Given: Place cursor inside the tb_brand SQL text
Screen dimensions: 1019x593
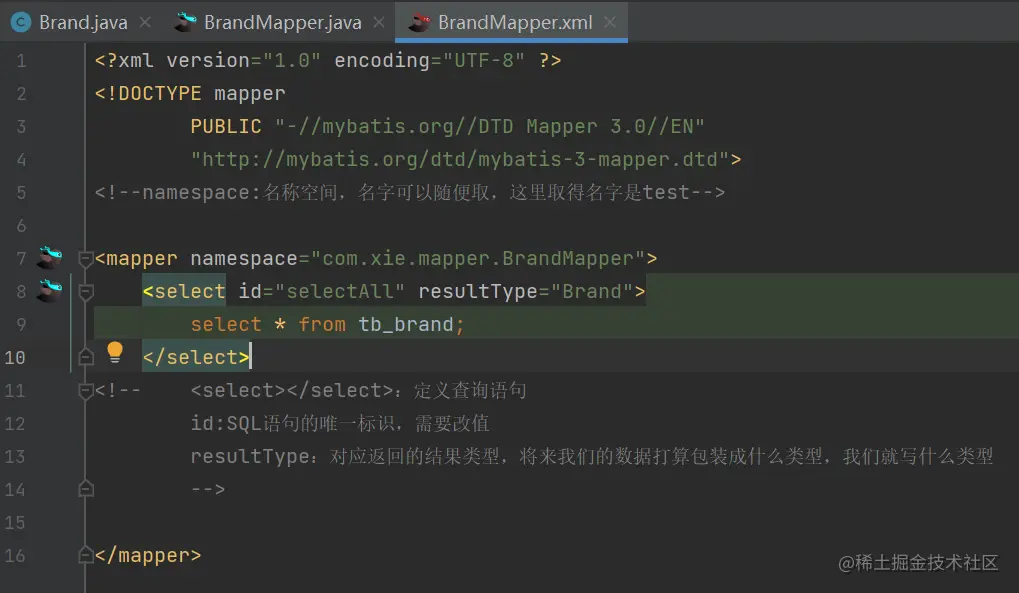Looking at the screenshot, I should [x=408, y=324].
